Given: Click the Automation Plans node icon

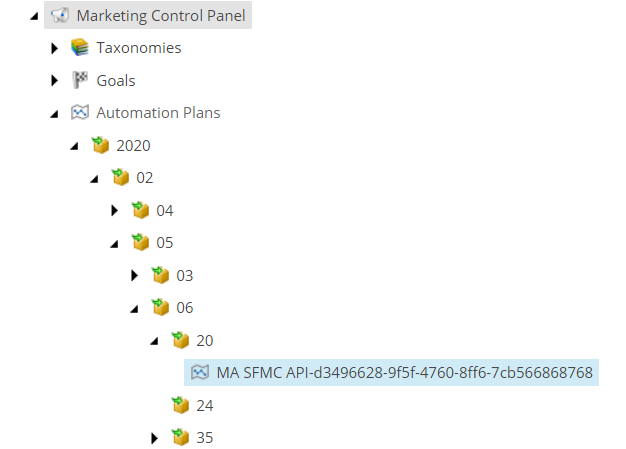Looking at the screenshot, I should (x=79, y=113).
